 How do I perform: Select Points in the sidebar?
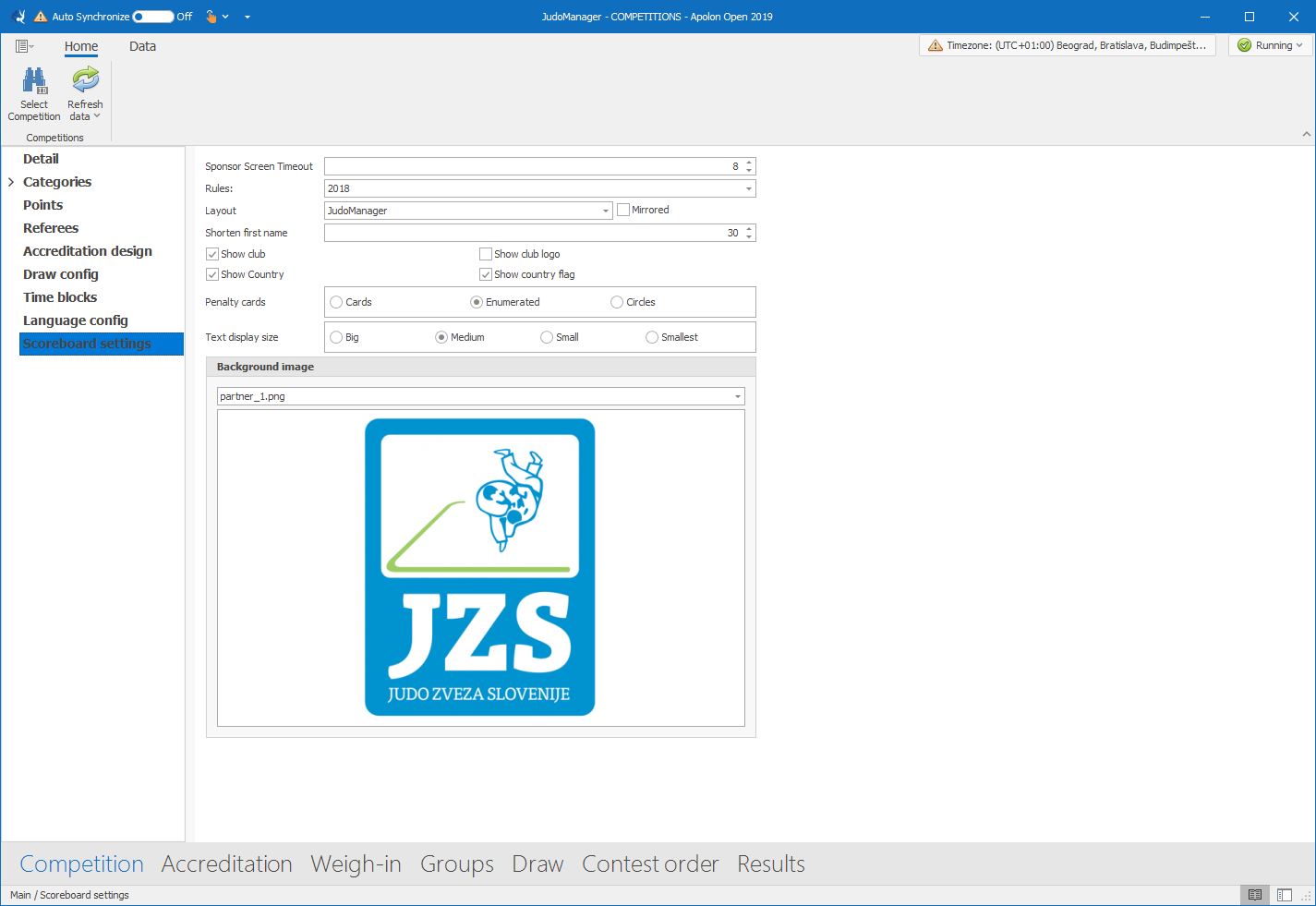pos(42,205)
